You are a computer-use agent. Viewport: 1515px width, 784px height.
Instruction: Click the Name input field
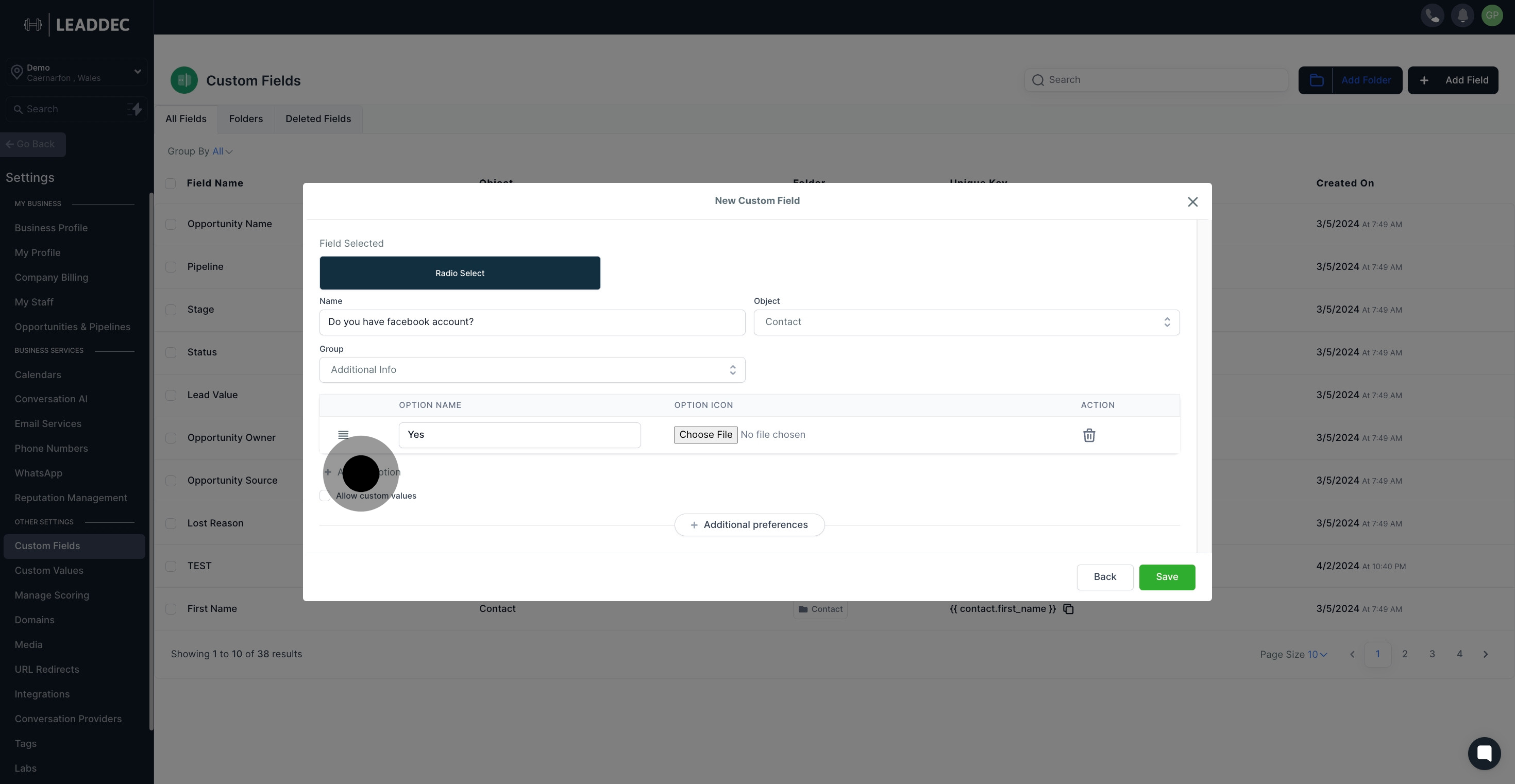pos(532,322)
